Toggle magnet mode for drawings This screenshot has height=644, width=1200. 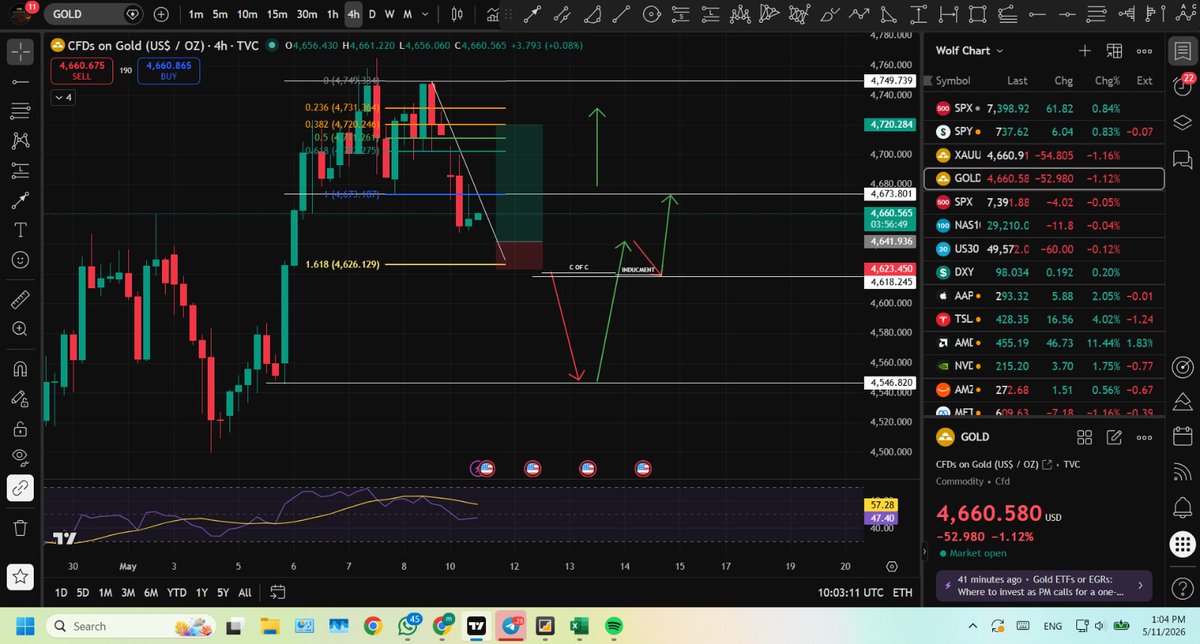click(x=20, y=368)
